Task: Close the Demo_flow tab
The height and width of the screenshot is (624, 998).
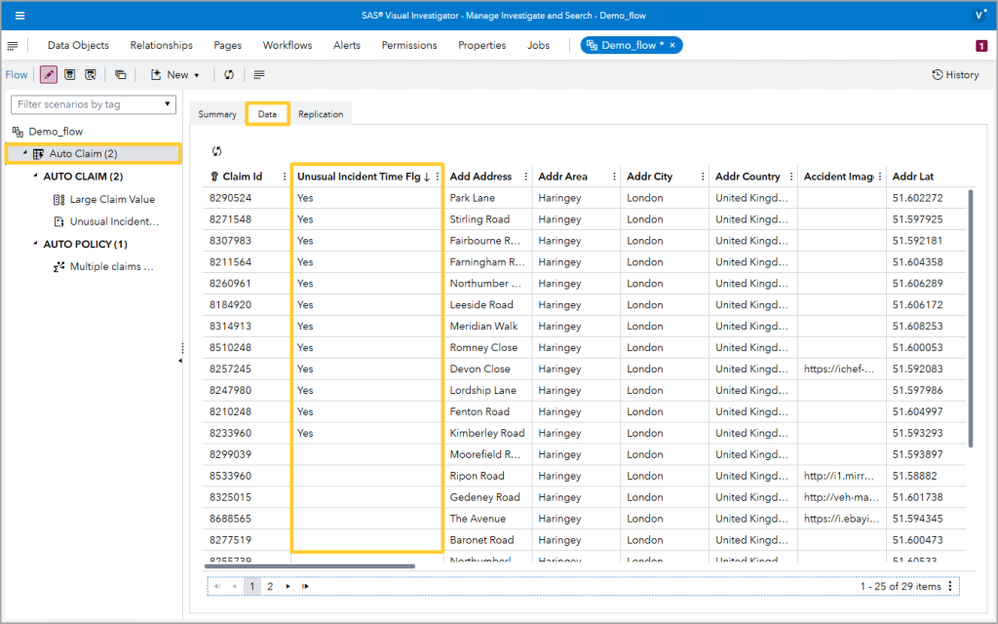Action: 672,45
